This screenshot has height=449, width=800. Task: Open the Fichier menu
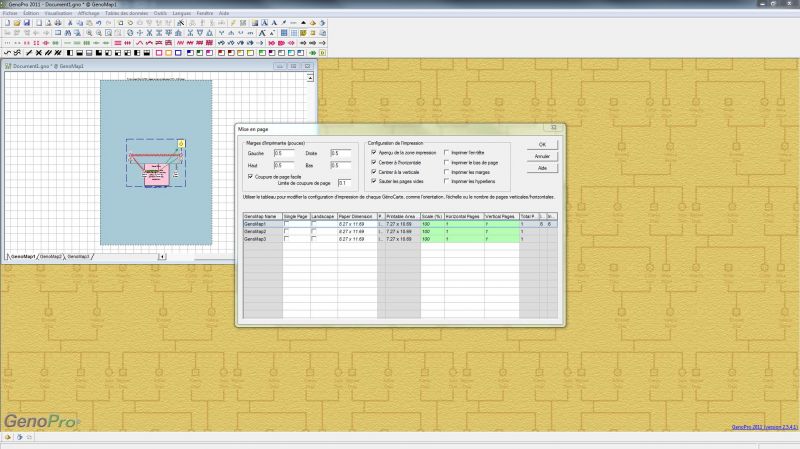10,13
